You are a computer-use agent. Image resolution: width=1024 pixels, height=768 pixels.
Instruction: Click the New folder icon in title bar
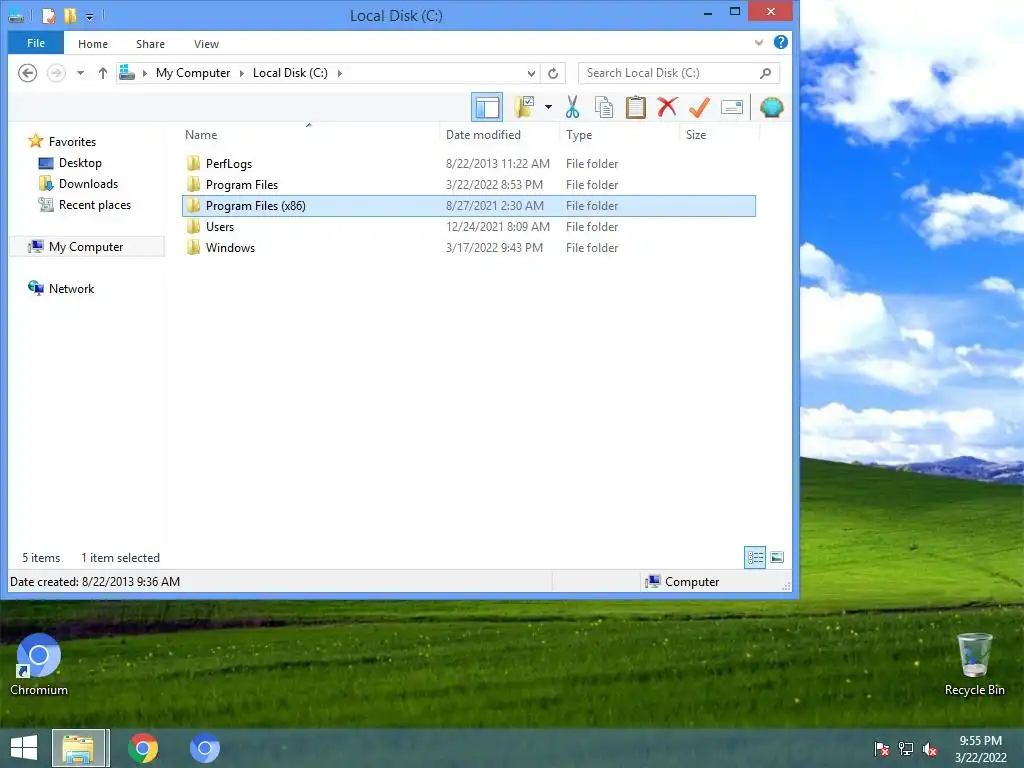tap(69, 15)
